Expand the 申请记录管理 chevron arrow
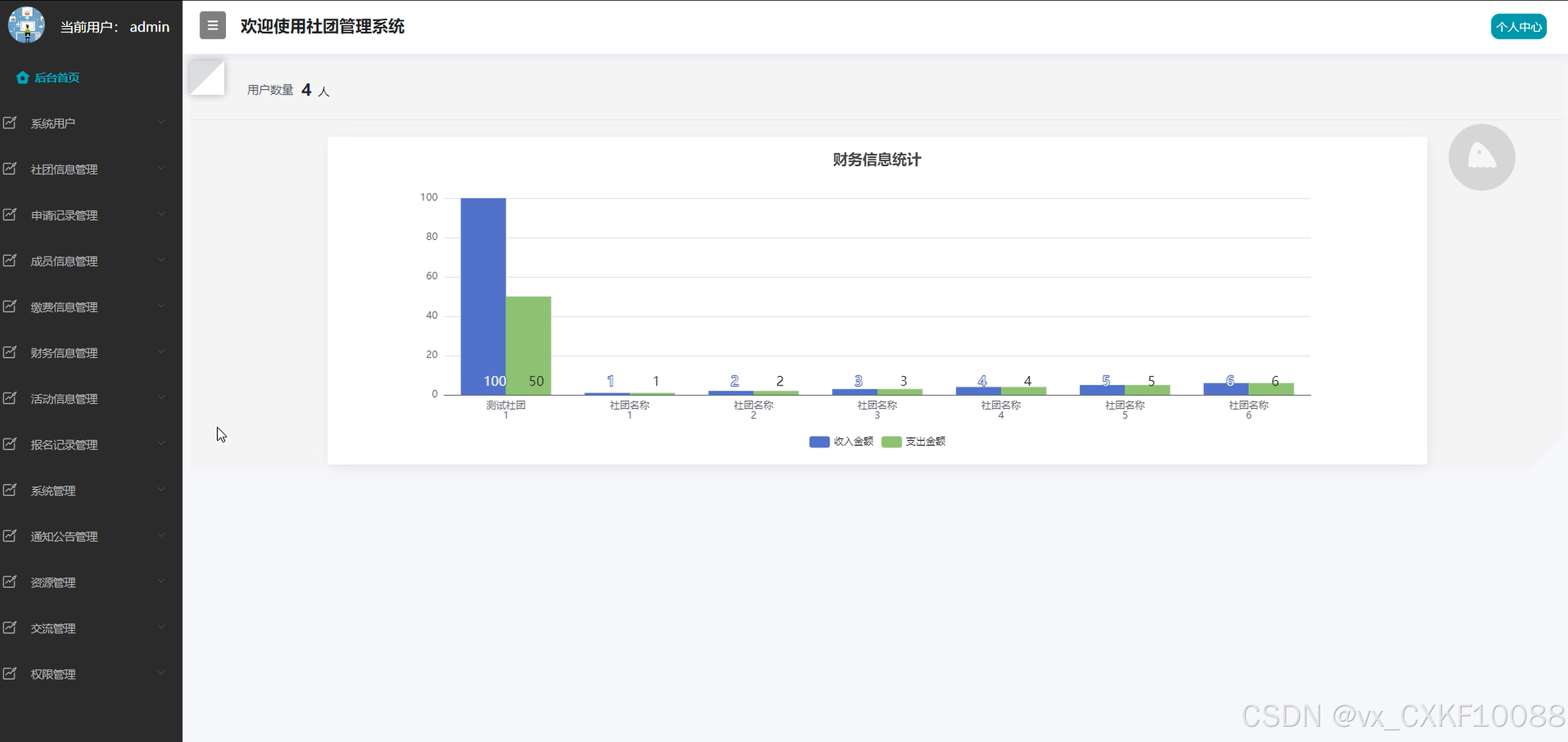1568x742 pixels. tap(161, 214)
